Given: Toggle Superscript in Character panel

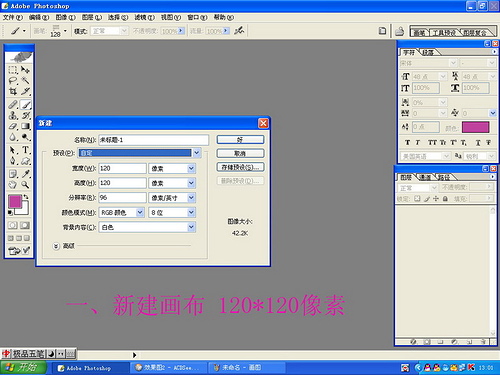Looking at the screenshot, I should 454,142.
